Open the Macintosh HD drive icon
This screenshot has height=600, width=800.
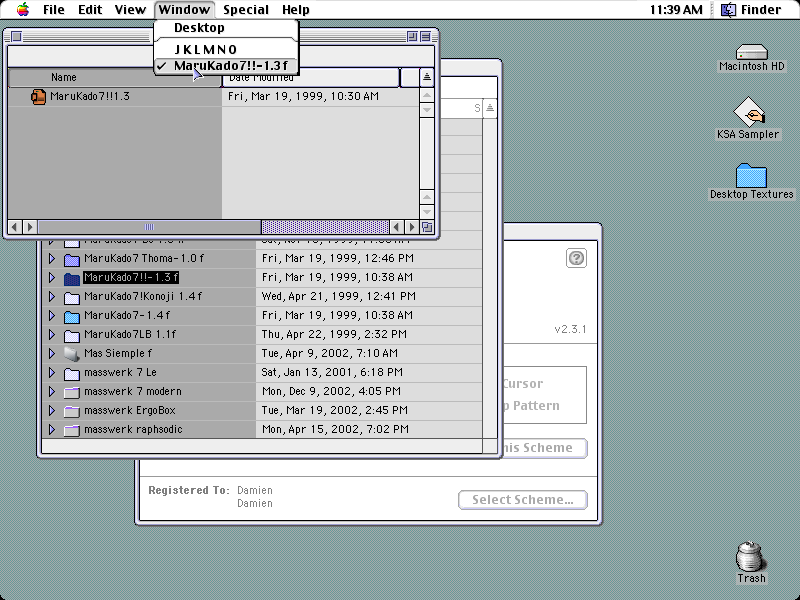[x=752, y=52]
